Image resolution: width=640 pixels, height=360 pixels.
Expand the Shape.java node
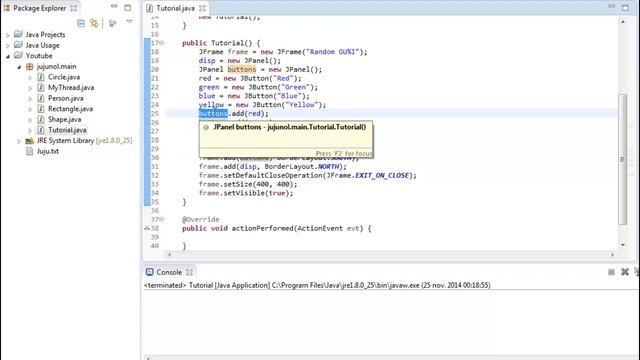pos(30,120)
